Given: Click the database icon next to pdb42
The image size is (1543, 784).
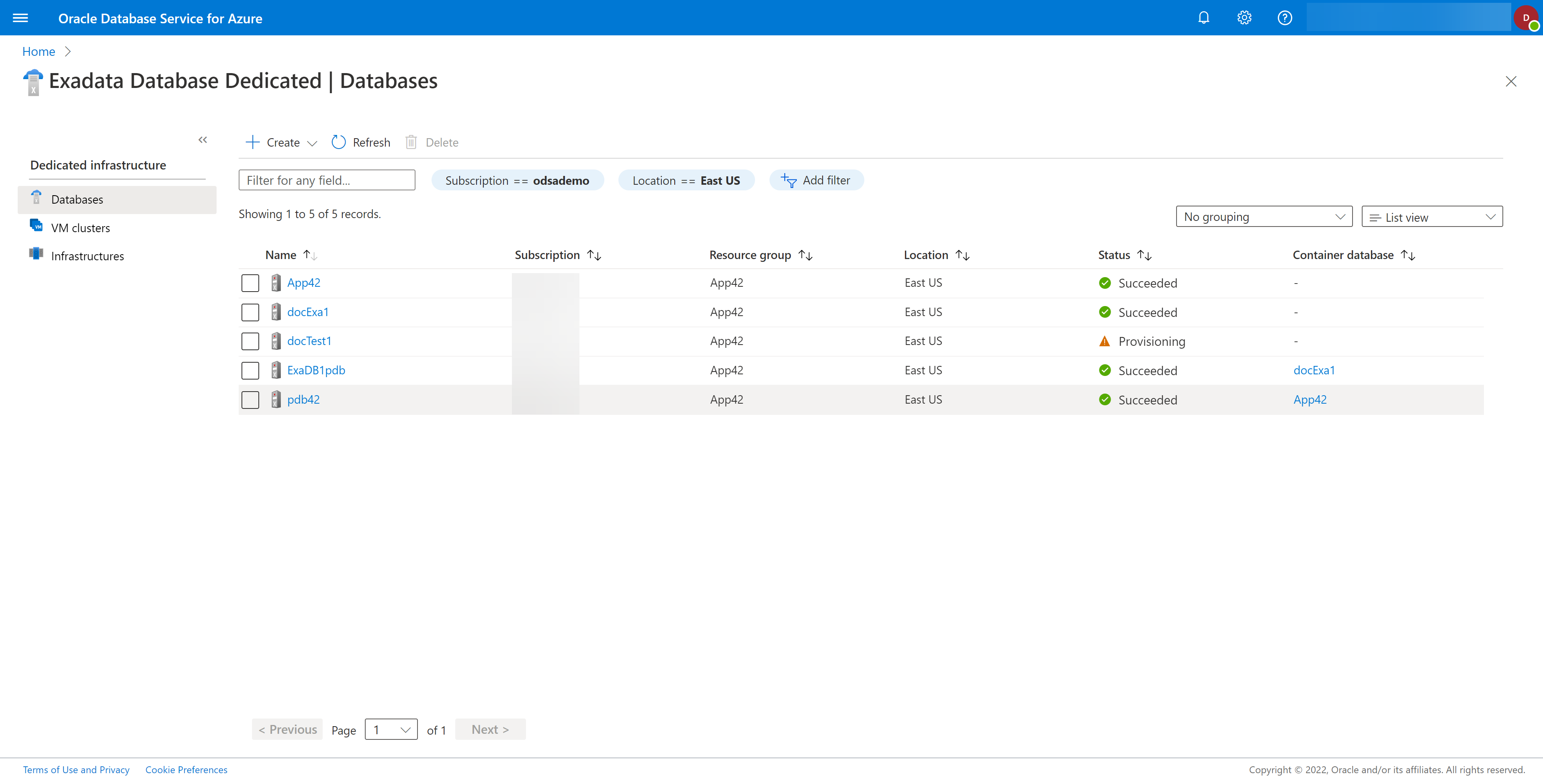Looking at the screenshot, I should (x=276, y=400).
